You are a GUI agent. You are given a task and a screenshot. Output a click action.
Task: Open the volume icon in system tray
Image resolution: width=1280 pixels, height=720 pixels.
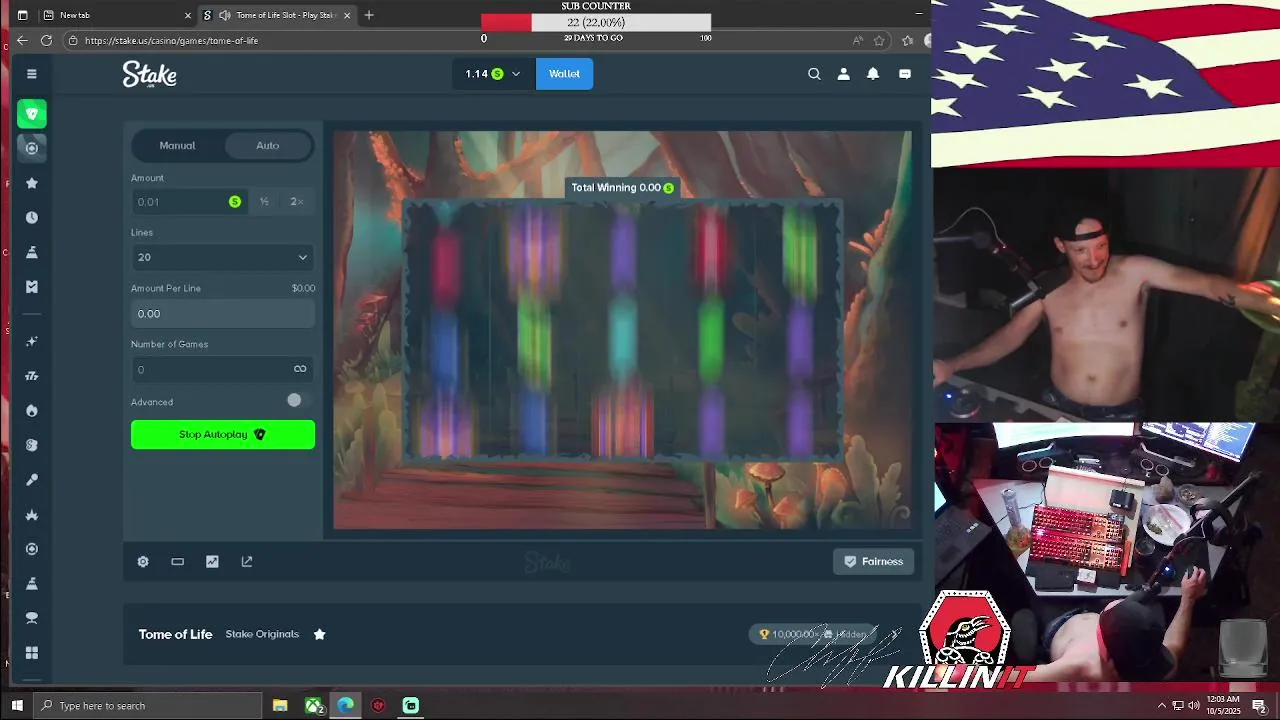pyautogui.click(x=1194, y=706)
